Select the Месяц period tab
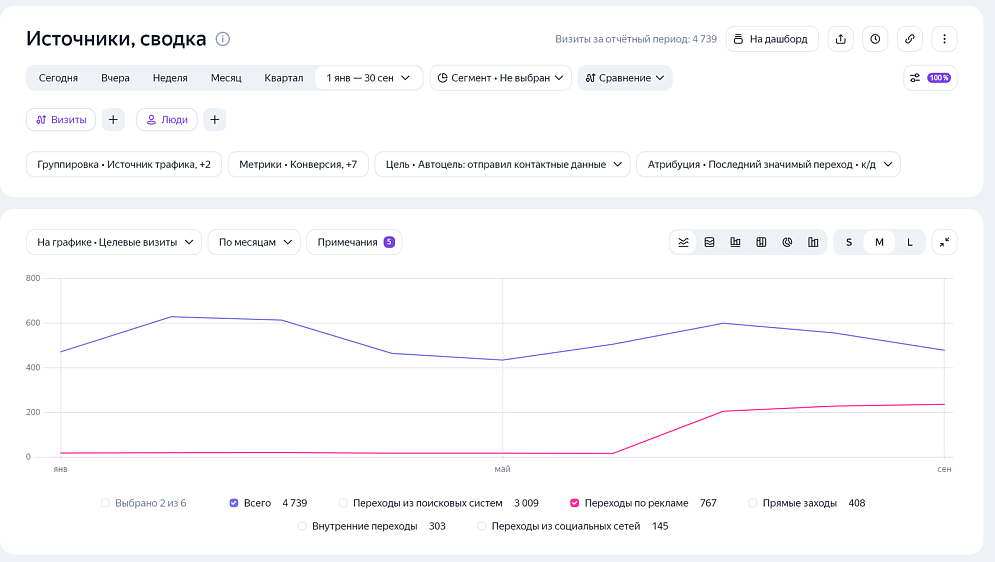 click(226, 78)
